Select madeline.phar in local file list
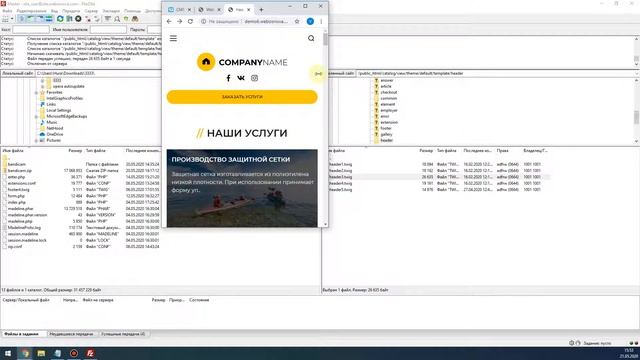The width and height of the screenshot is (640, 360). [20, 209]
